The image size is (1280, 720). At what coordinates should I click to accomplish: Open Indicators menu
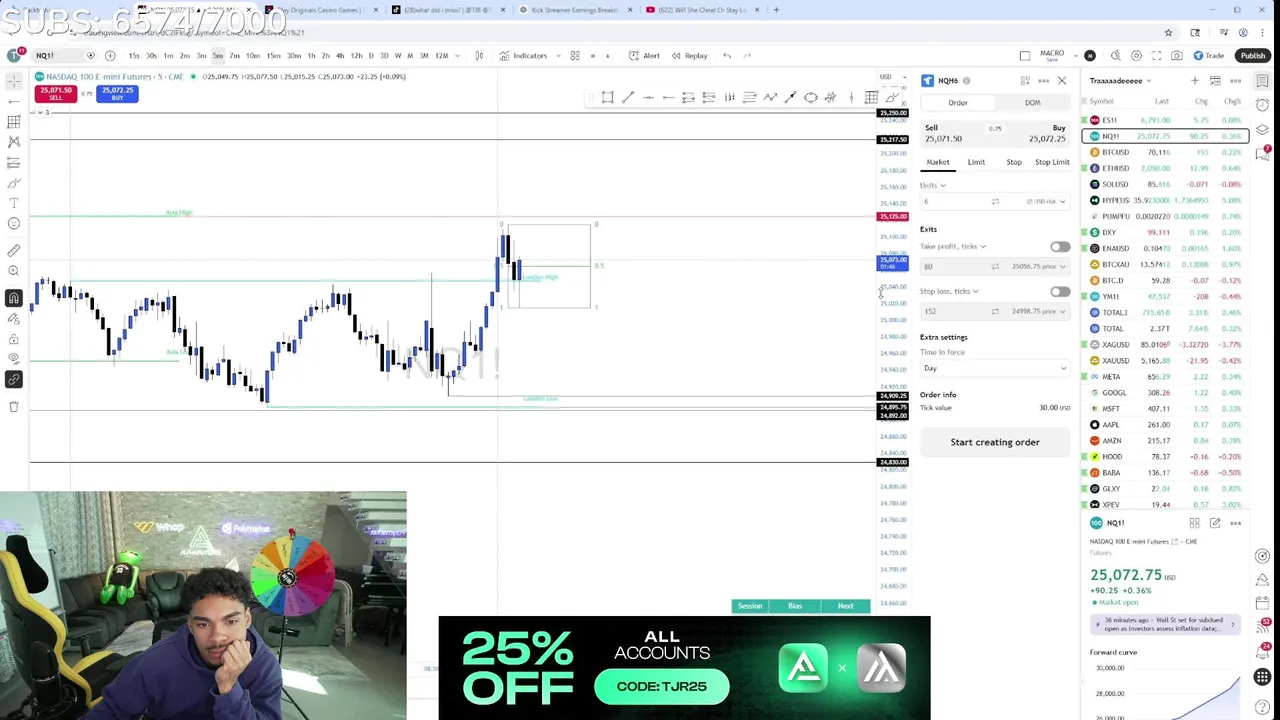click(x=524, y=56)
